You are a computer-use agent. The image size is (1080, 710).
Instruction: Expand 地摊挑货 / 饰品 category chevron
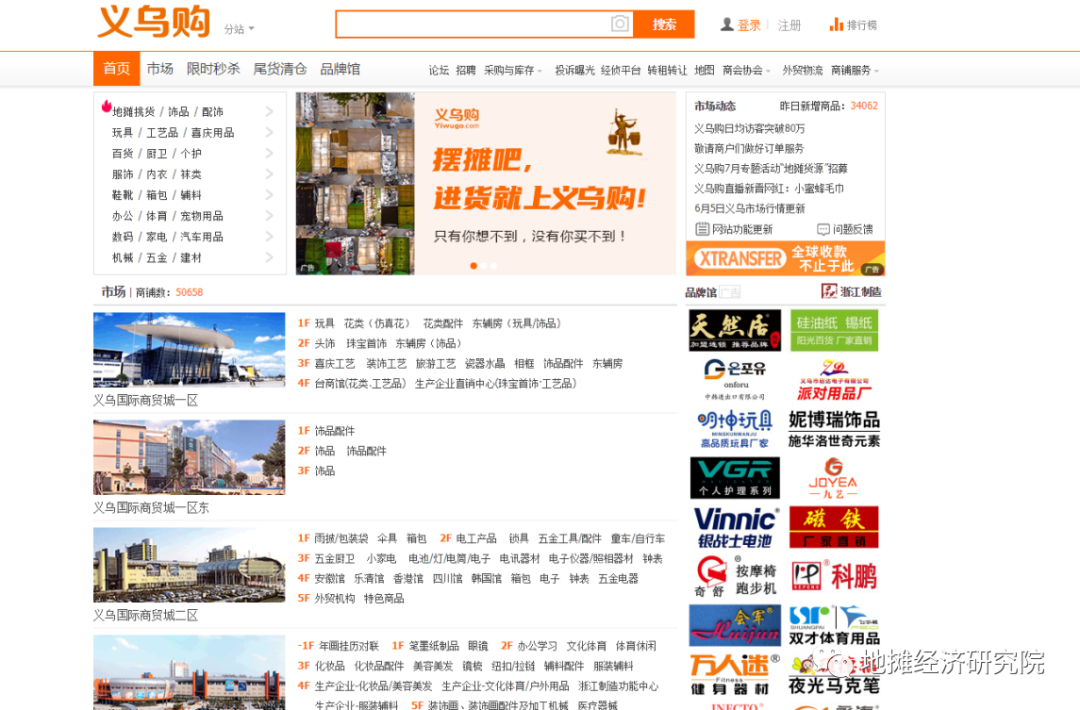tap(269, 112)
